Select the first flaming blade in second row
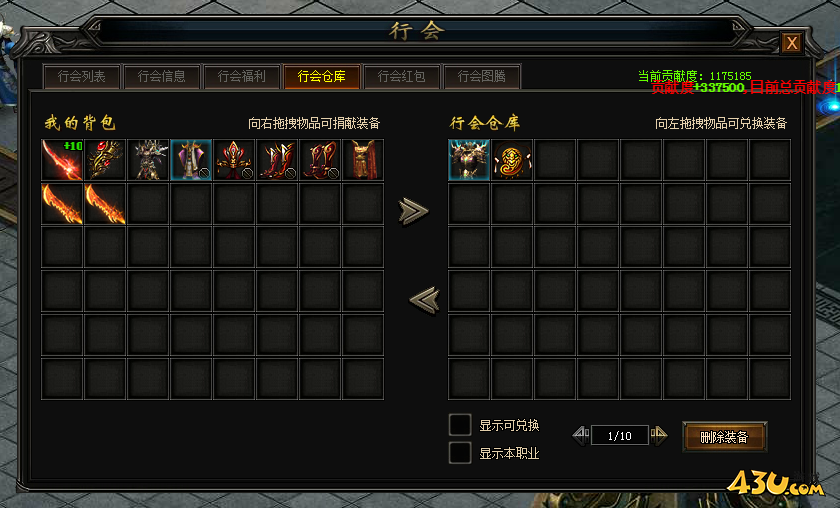This screenshot has height=508, width=840. (62, 204)
